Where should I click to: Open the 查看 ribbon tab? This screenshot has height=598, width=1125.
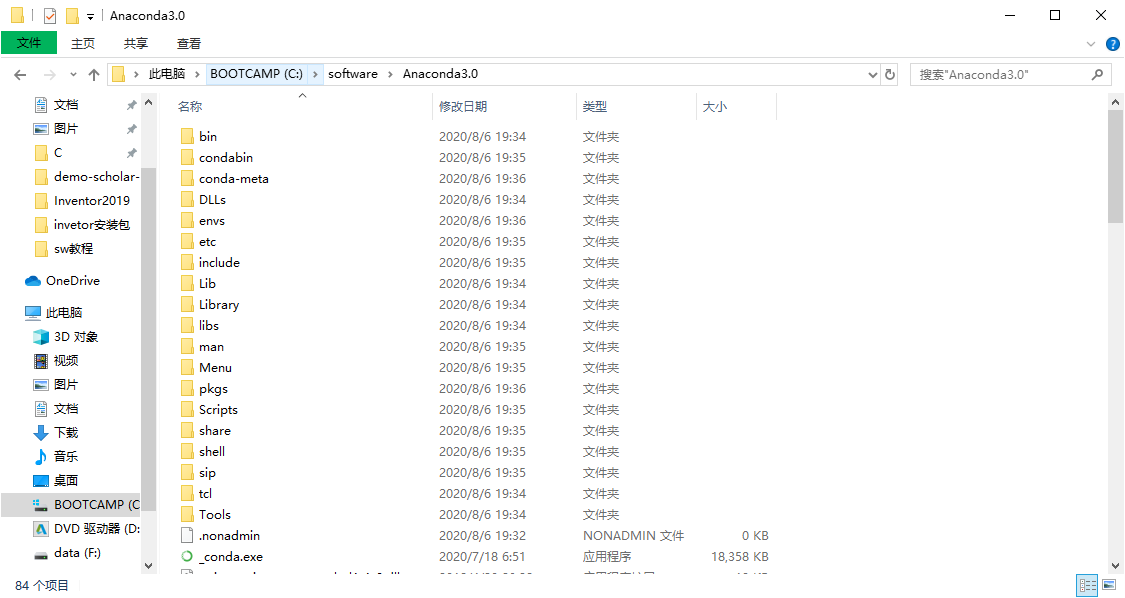coord(189,44)
